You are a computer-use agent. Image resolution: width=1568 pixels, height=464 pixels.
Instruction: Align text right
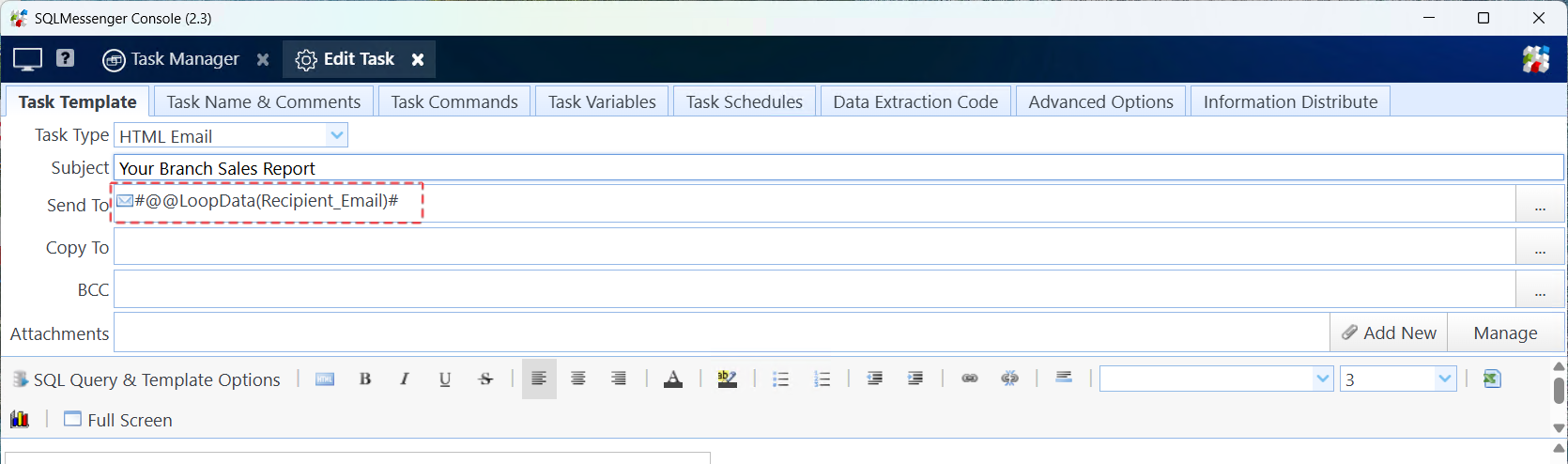(x=619, y=379)
